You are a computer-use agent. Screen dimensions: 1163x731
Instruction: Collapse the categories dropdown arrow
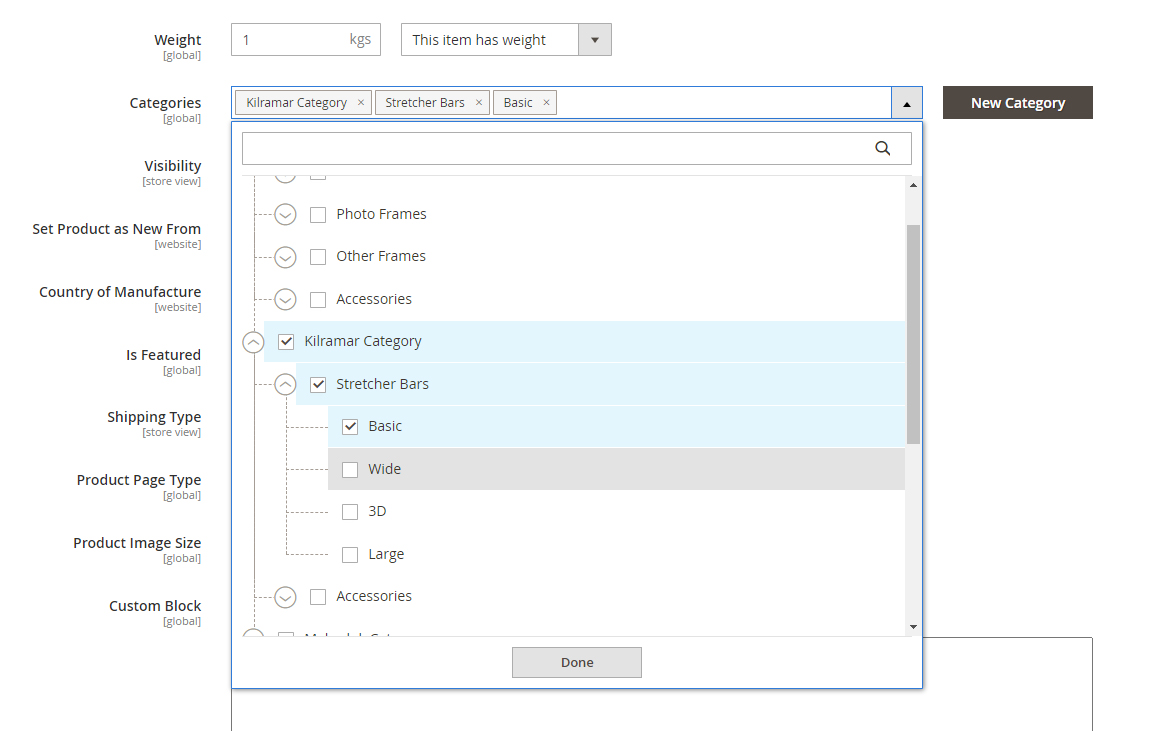click(x=906, y=103)
